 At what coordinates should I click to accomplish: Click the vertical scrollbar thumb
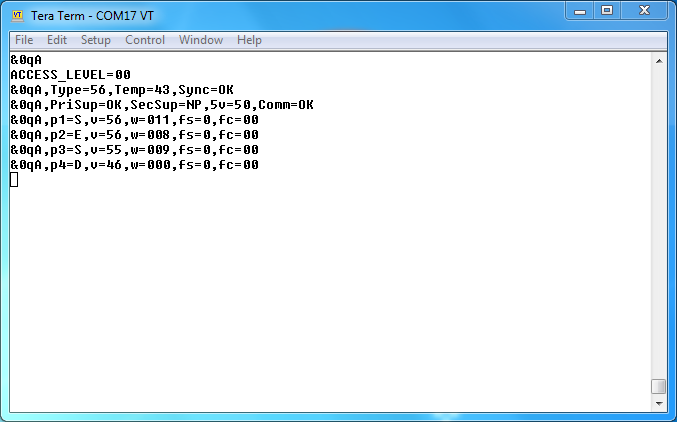[658, 387]
